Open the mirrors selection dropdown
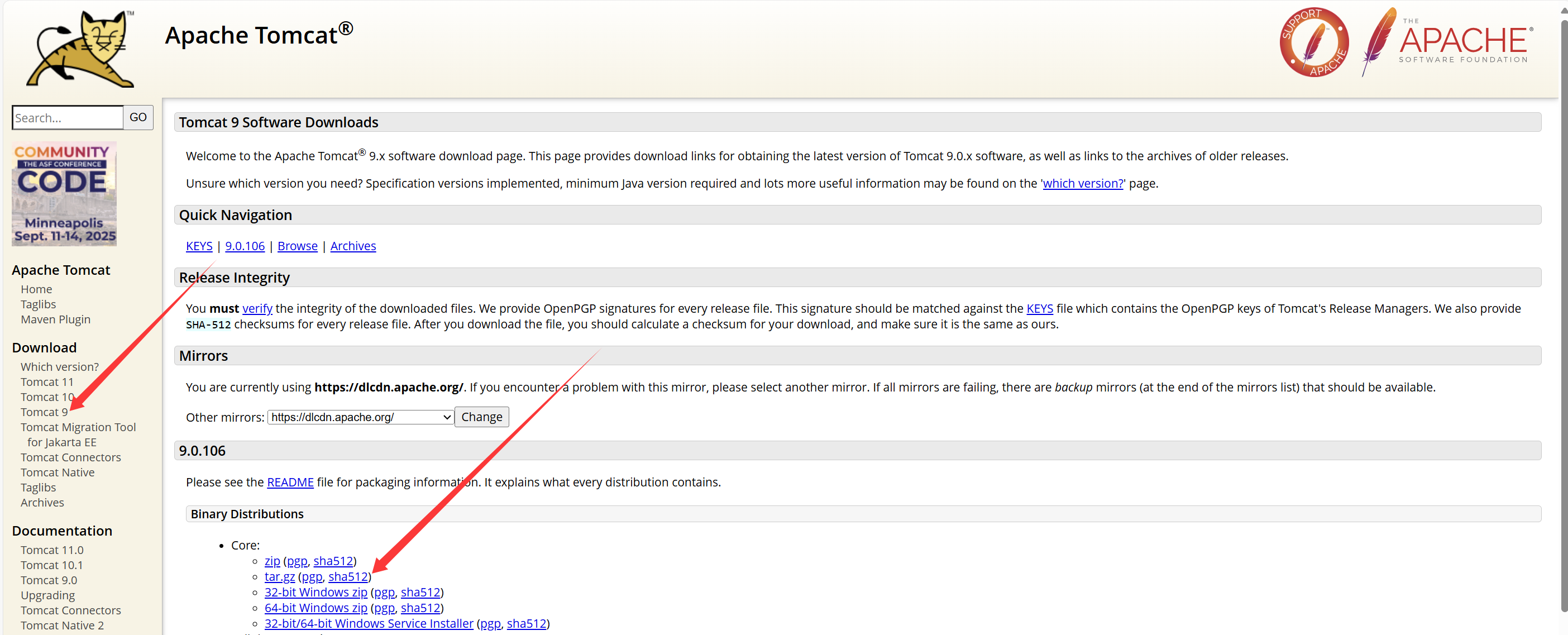The width and height of the screenshot is (1568, 635). coord(360,417)
